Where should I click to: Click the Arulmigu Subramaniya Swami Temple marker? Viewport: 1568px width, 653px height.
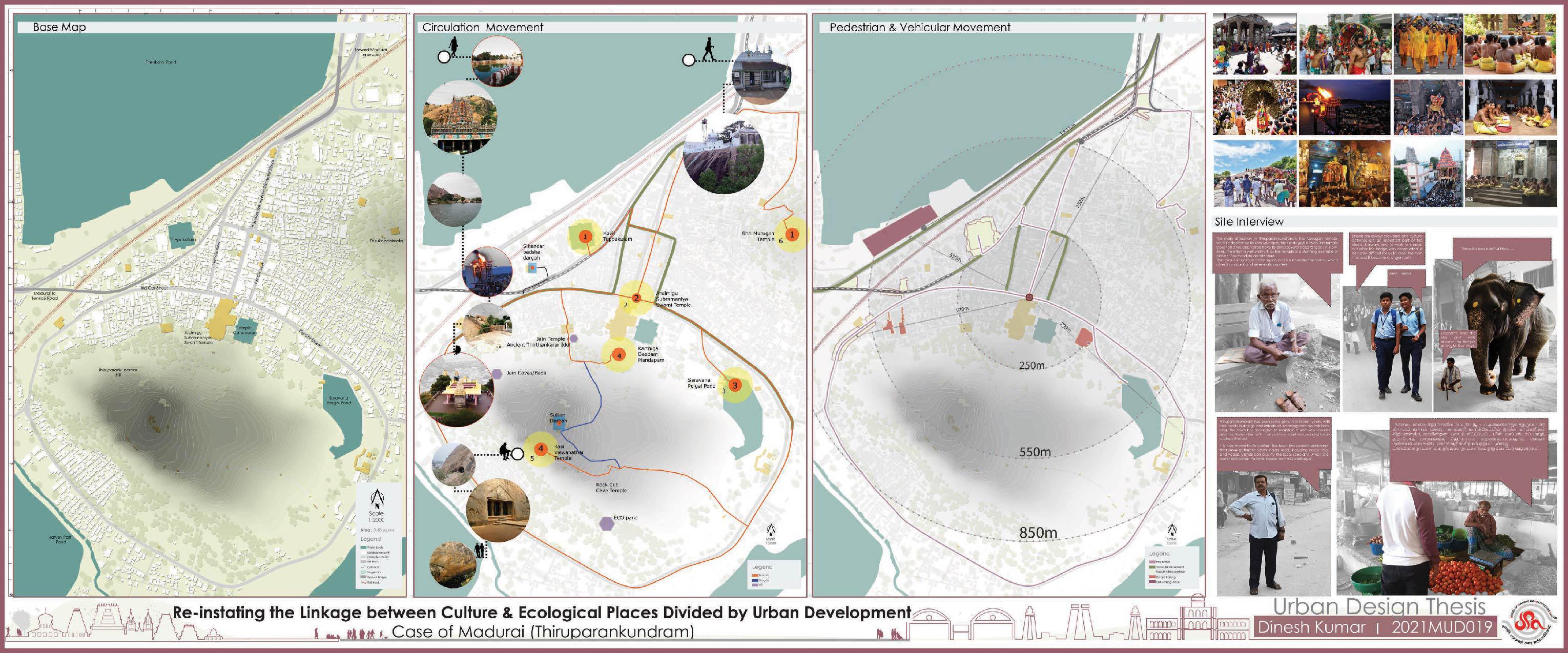(x=636, y=298)
